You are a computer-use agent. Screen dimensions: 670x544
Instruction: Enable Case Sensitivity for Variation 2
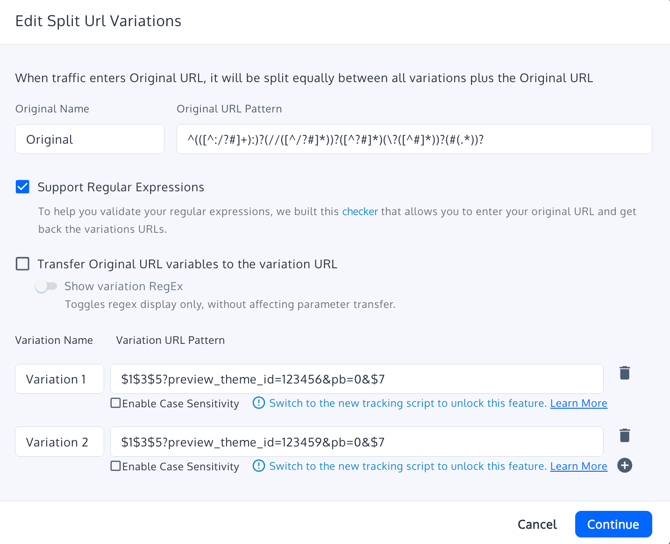point(116,466)
